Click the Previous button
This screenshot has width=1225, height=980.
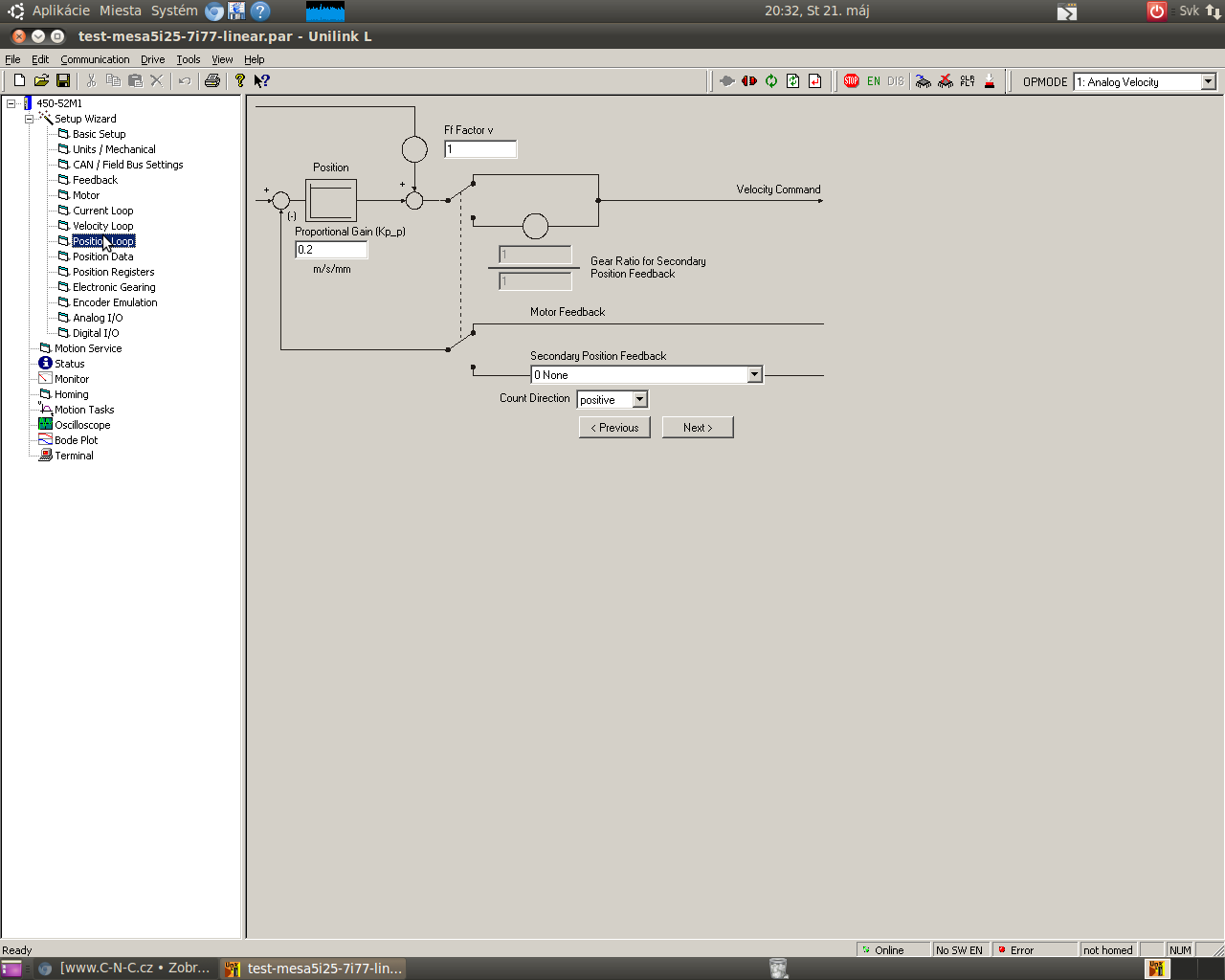pyautogui.click(x=614, y=428)
